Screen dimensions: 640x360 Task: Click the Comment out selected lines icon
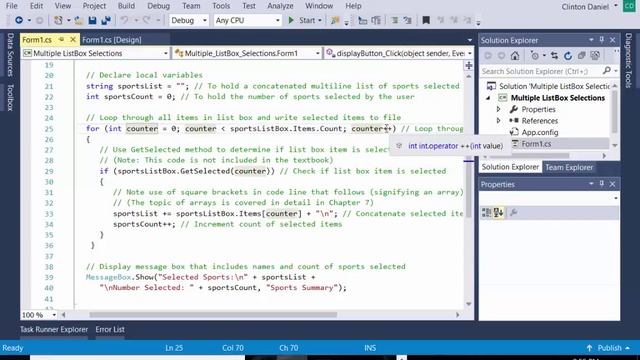tap(394, 20)
